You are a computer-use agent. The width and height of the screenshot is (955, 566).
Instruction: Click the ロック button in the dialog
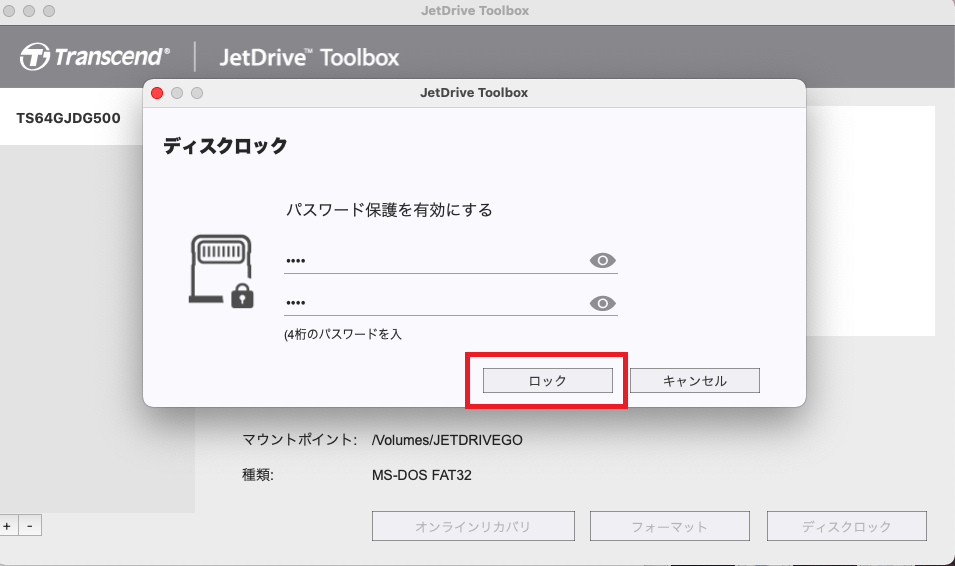click(x=548, y=381)
